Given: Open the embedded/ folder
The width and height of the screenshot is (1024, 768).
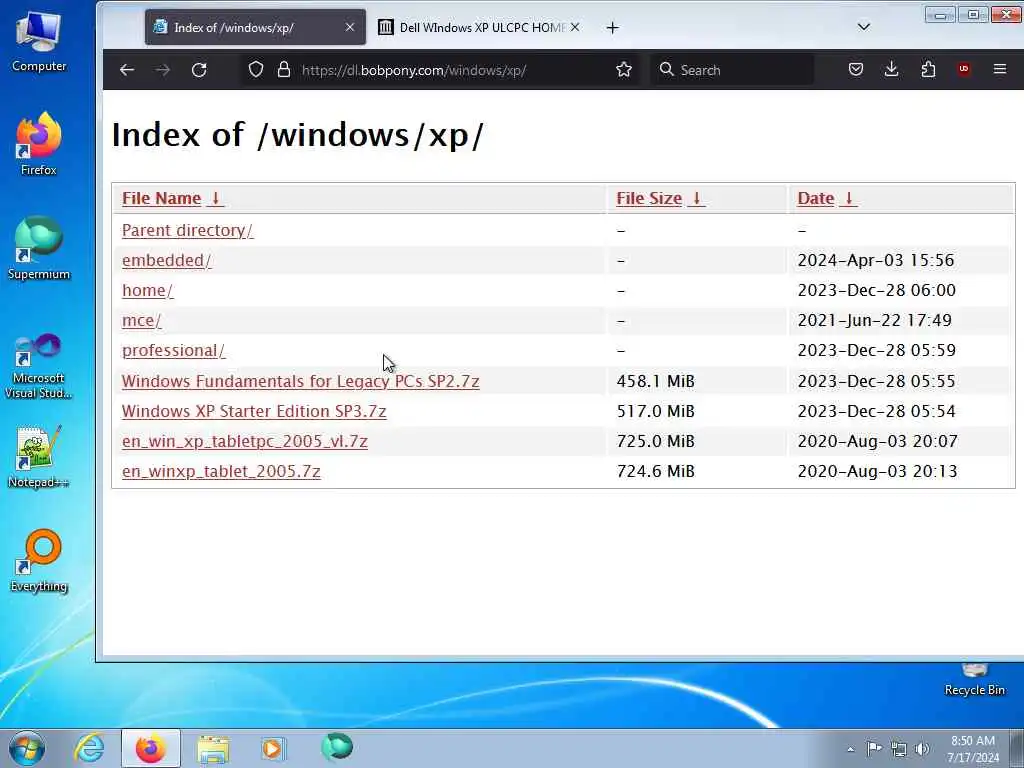Looking at the screenshot, I should (x=167, y=261).
